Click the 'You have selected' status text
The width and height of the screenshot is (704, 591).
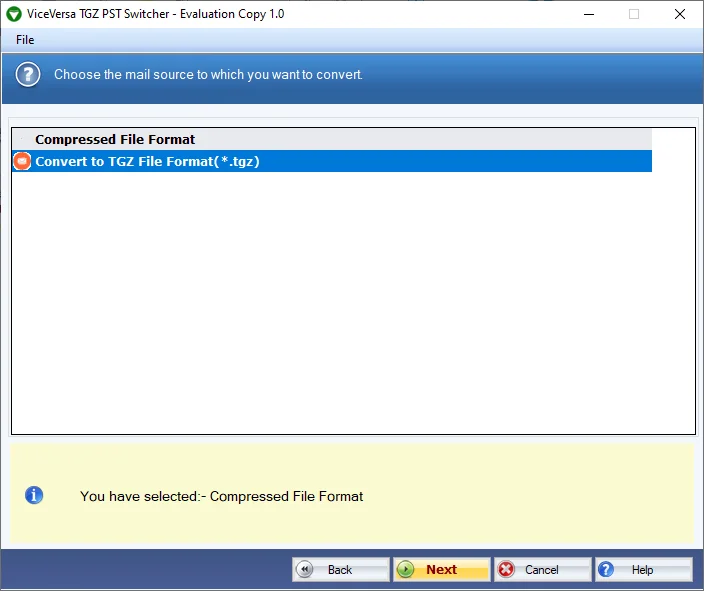(x=221, y=496)
